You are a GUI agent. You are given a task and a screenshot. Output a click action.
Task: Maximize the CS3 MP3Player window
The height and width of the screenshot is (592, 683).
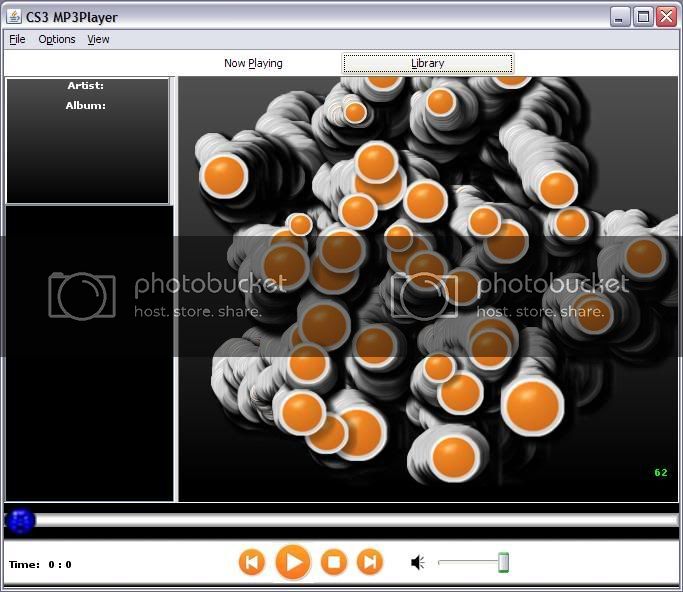[x=643, y=17]
